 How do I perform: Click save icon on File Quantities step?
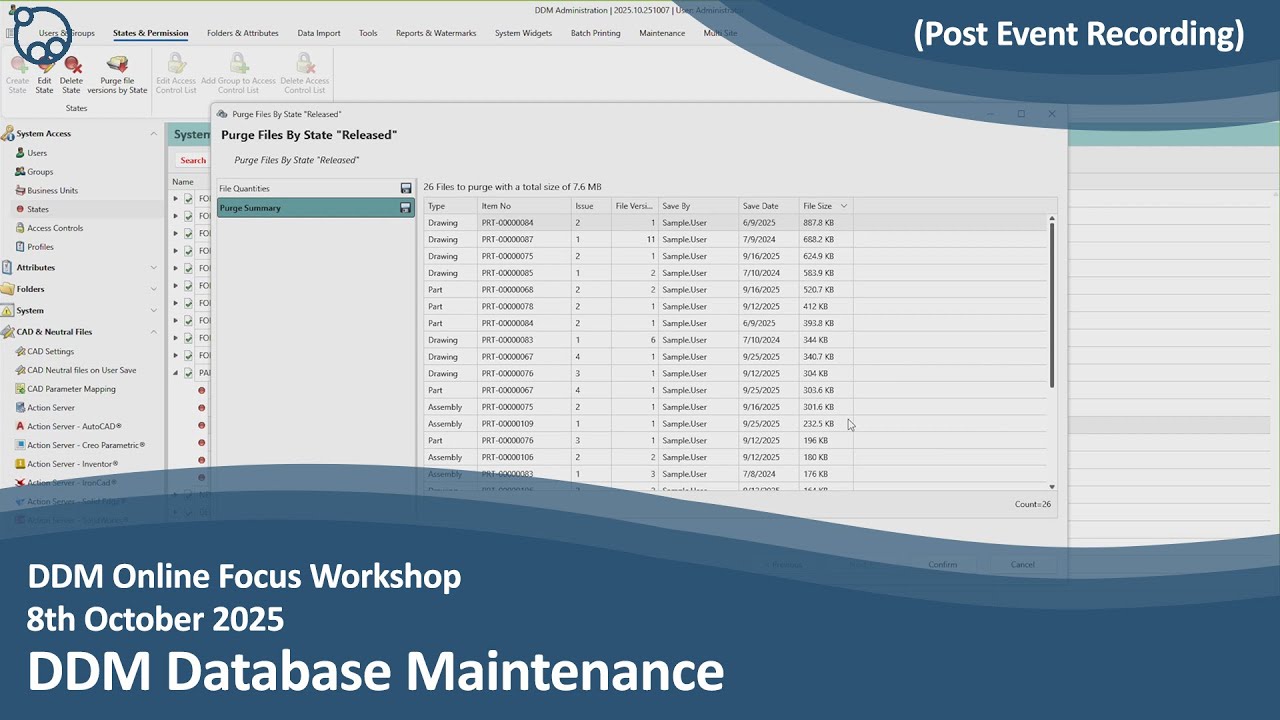[x=406, y=188]
